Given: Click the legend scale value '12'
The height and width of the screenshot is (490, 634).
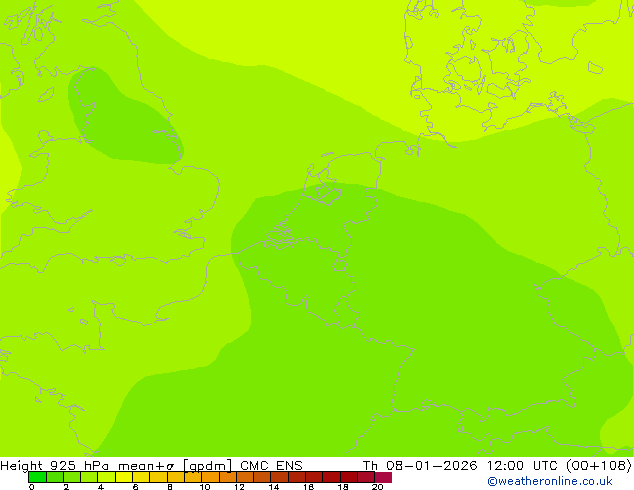Looking at the screenshot, I should click(239, 487).
